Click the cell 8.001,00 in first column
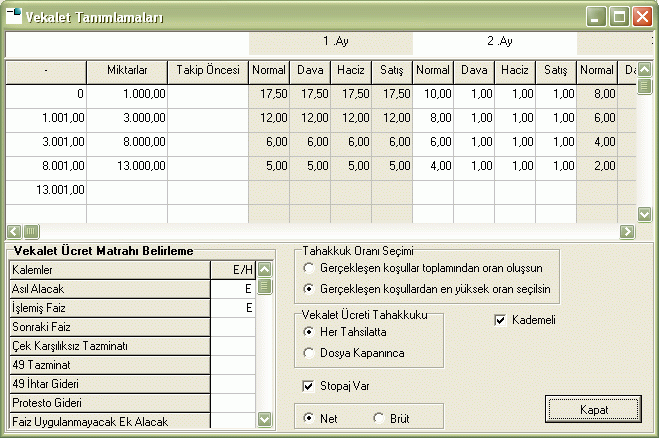The width and height of the screenshot is (659, 438). tap(46, 168)
